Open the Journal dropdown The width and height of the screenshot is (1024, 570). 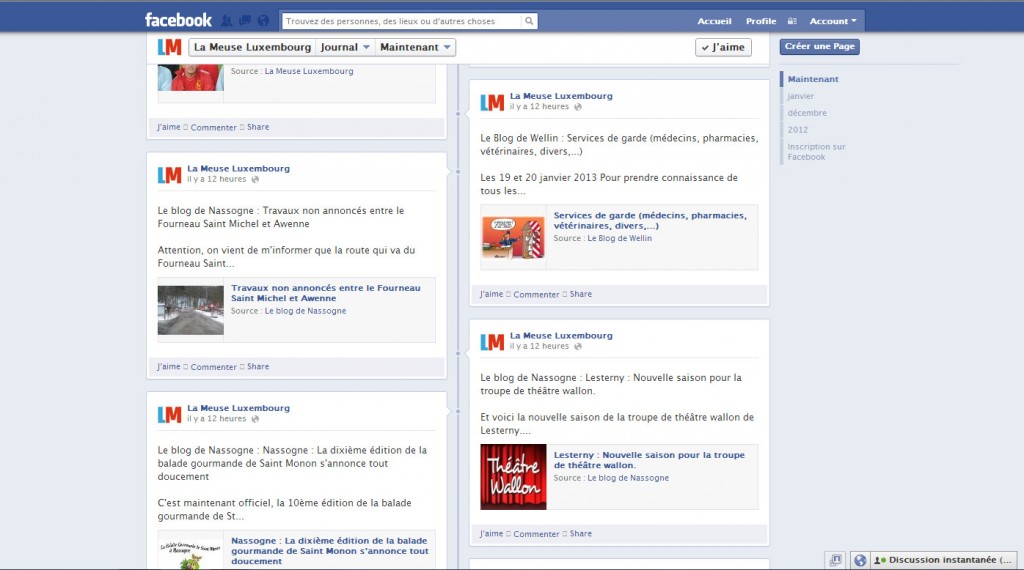coord(345,47)
